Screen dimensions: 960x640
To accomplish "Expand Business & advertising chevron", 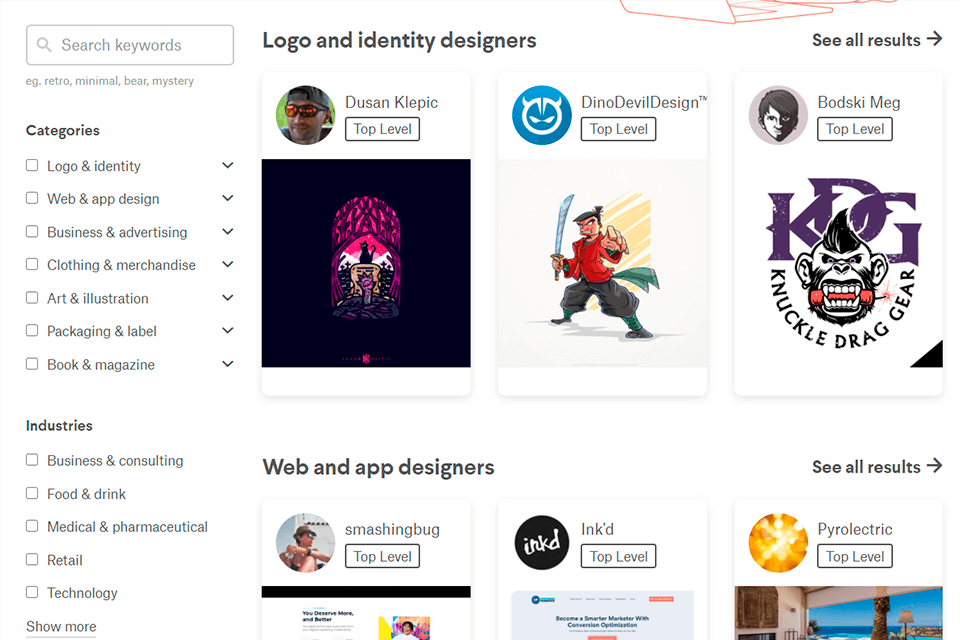I will coord(228,232).
